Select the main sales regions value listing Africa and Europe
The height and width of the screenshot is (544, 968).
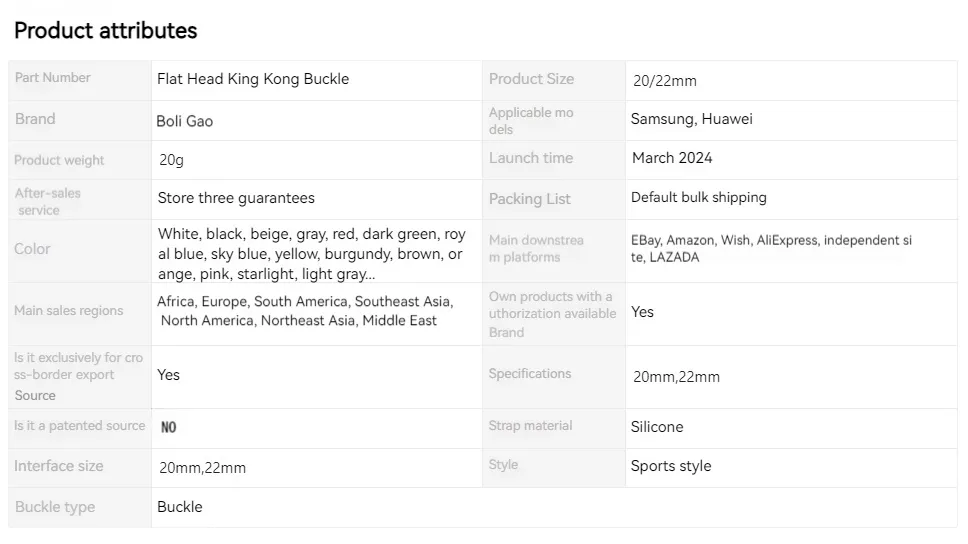[x=305, y=311]
